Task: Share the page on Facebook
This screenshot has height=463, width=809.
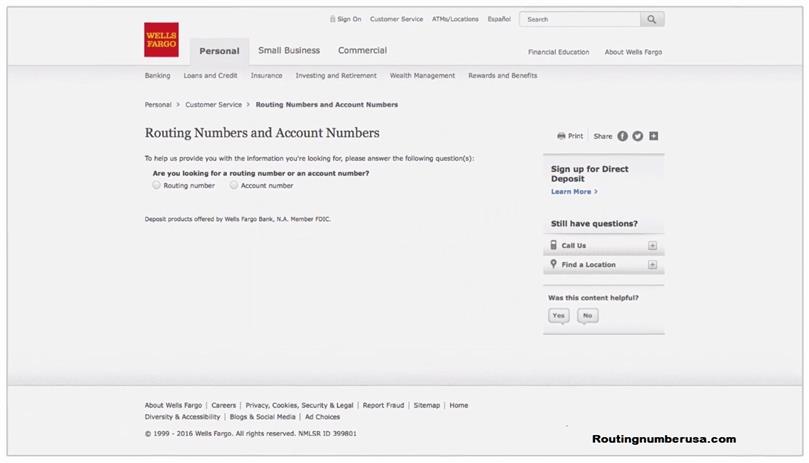Action: [623, 136]
